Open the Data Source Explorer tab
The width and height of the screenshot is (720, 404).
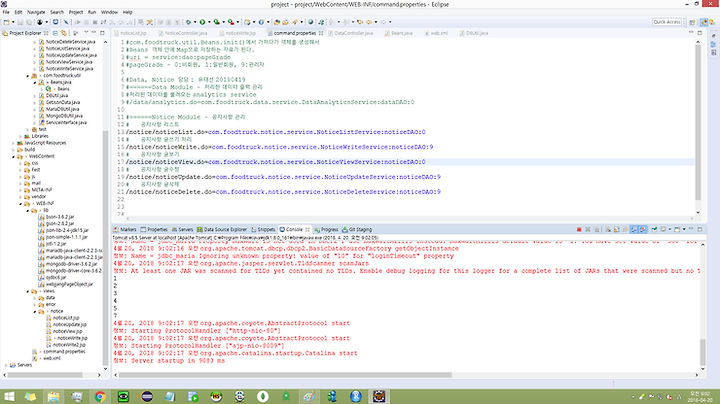[x=222, y=230]
